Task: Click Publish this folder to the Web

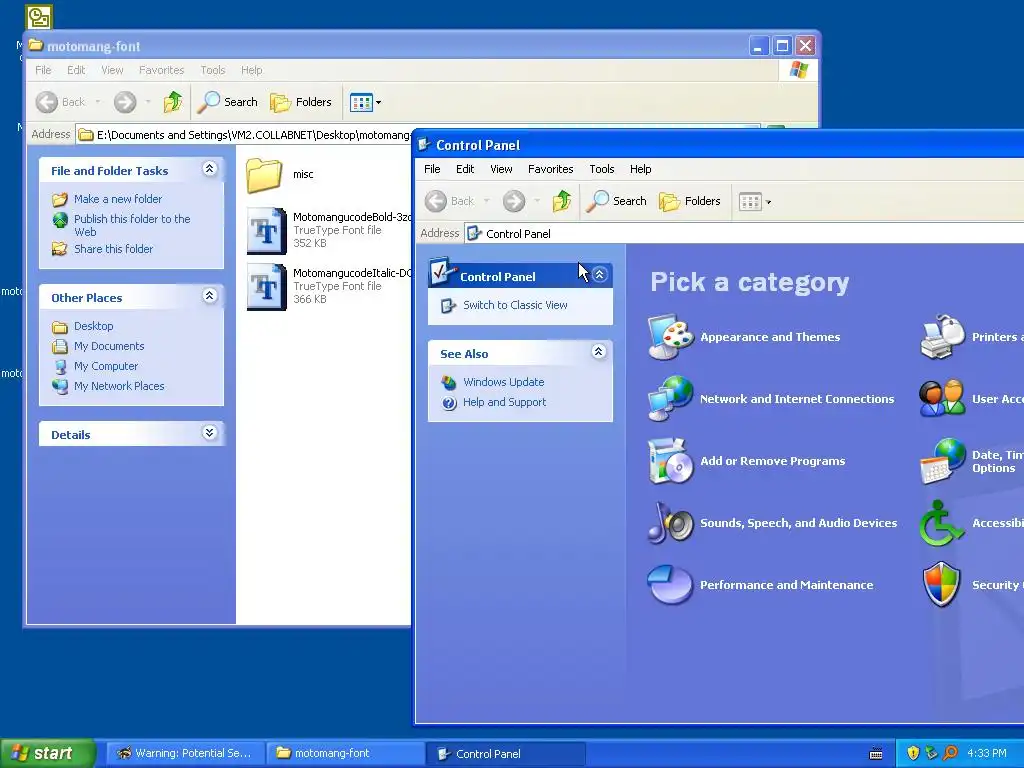Action: (x=132, y=225)
